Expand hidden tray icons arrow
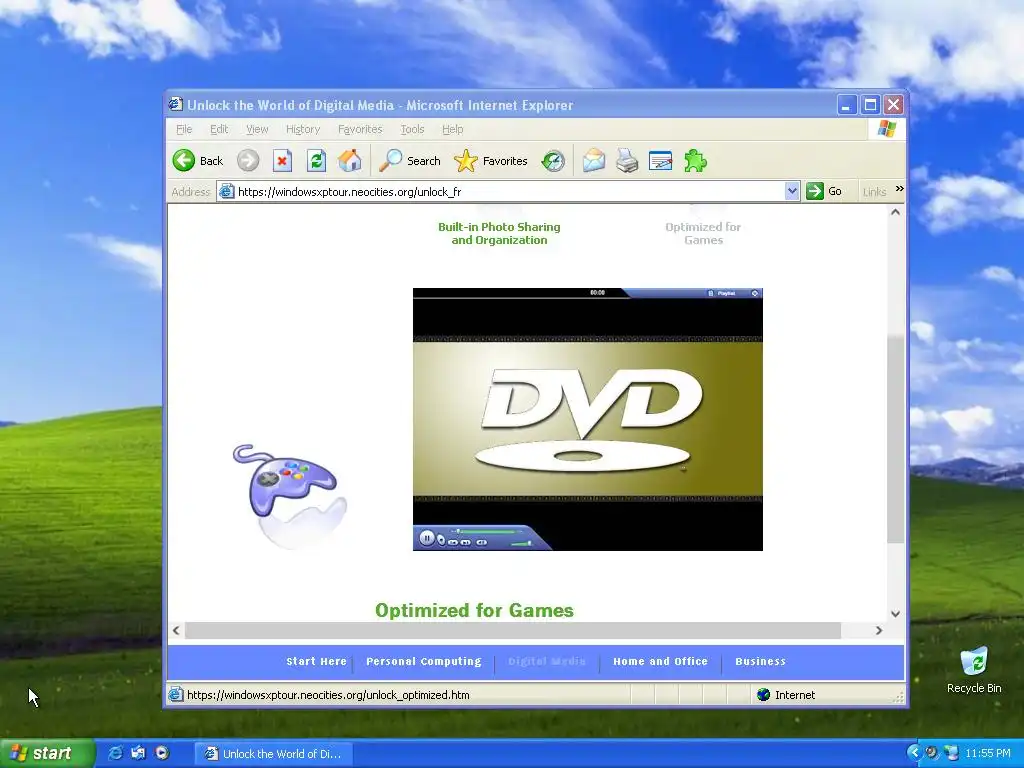Screen dimensions: 1024x768 (x=914, y=753)
